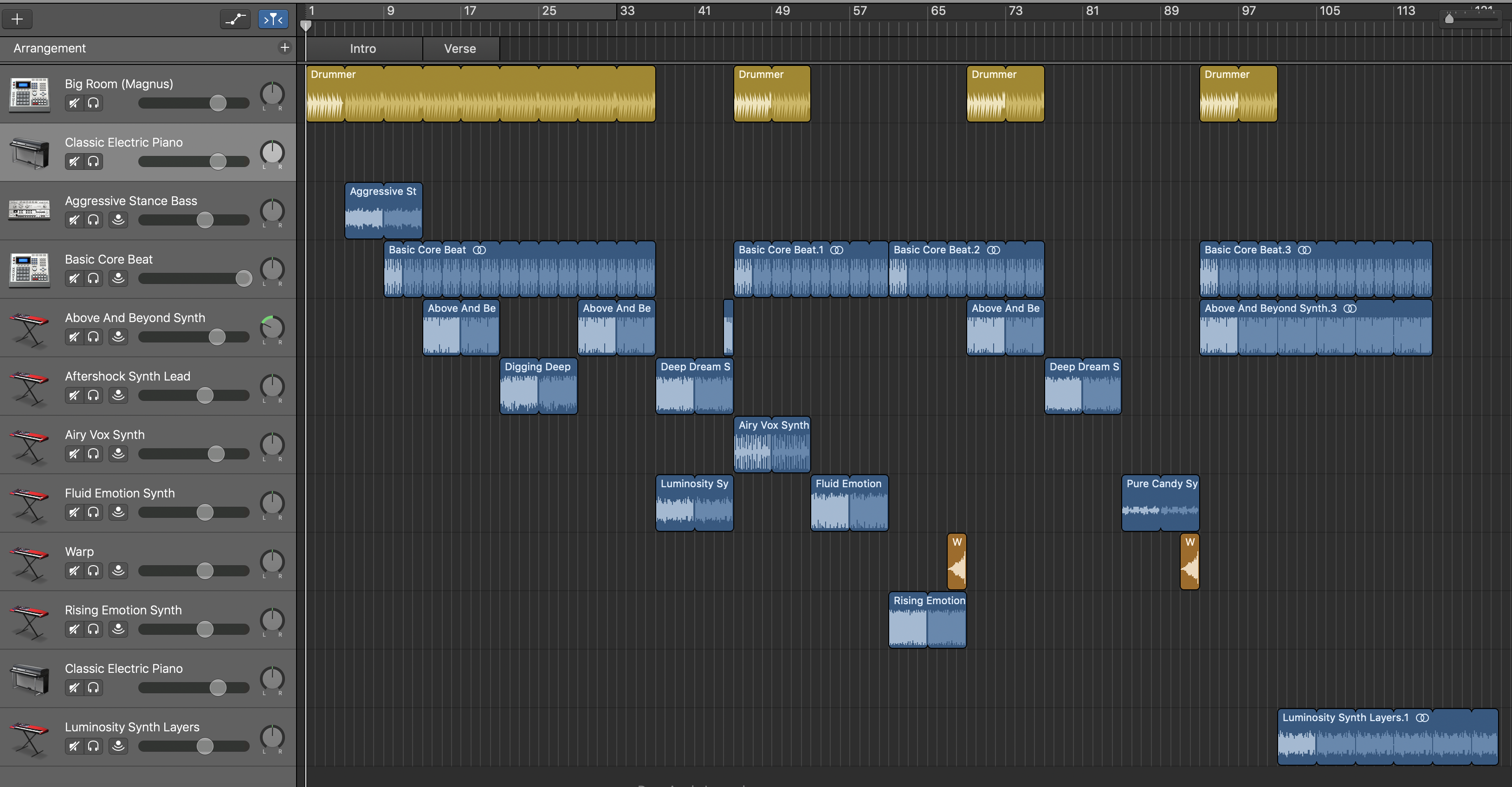
Task: Mute the Aftershock Synth Lead track
Action: pos(73,395)
